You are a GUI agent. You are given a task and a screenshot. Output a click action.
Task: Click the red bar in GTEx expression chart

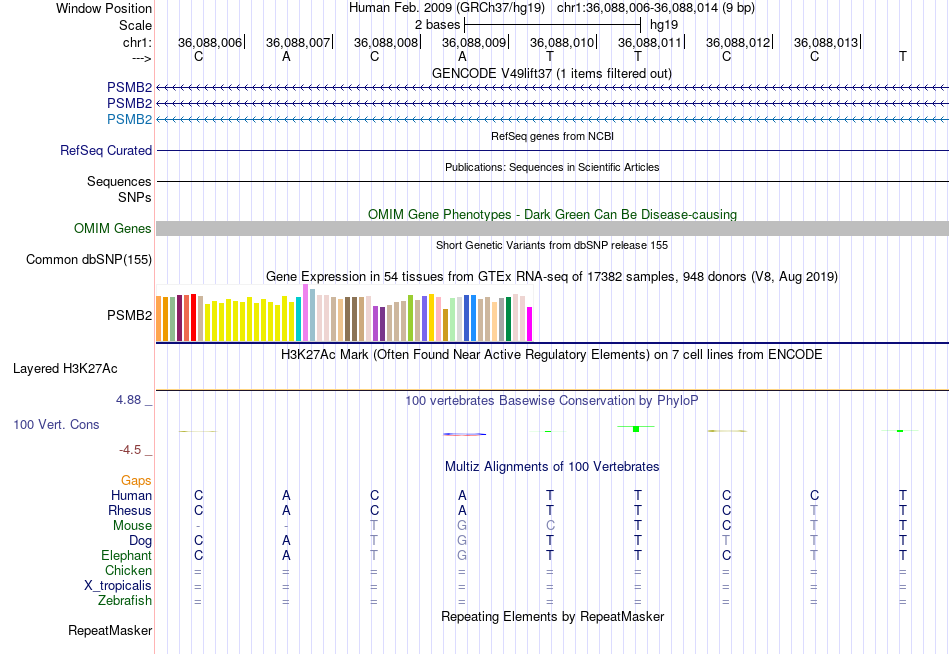click(193, 318)
